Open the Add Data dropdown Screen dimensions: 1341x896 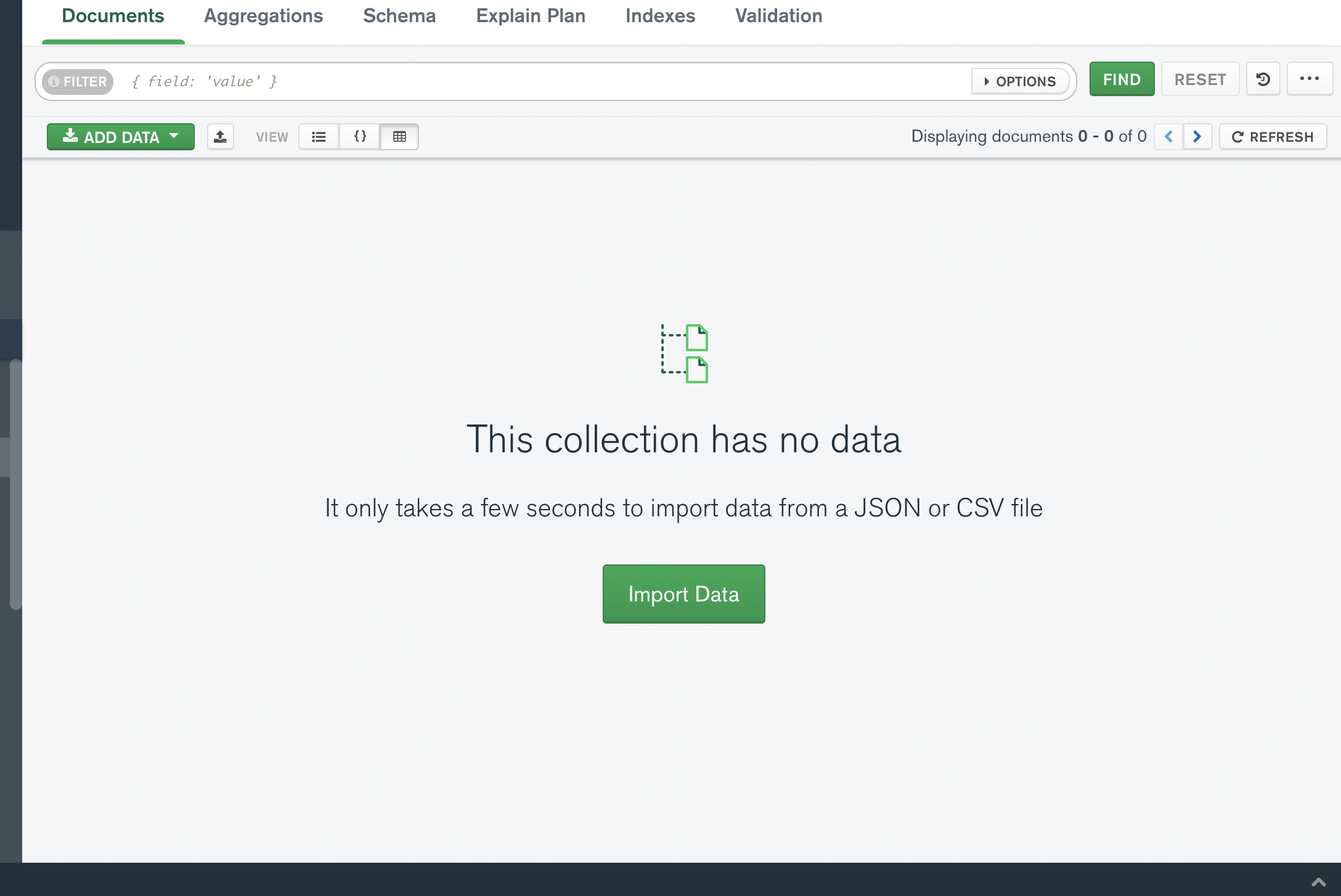(x=121, y=137)
